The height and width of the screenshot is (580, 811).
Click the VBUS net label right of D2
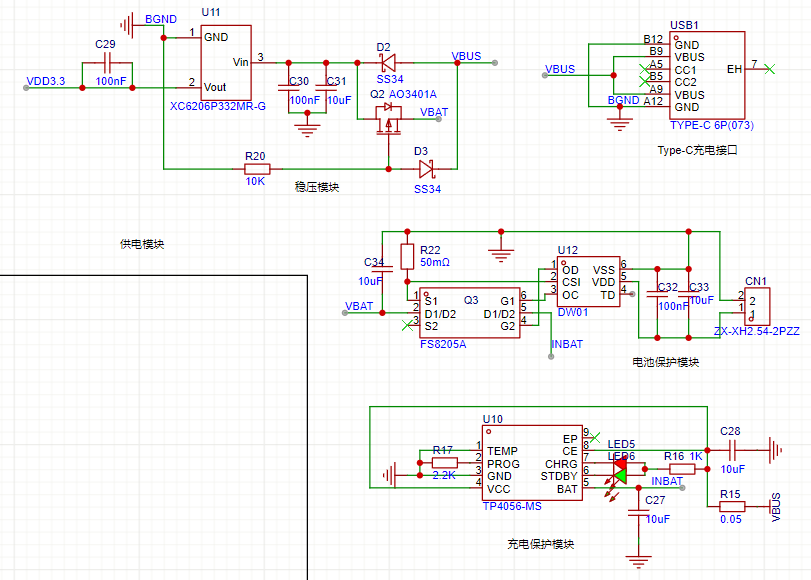466,56
